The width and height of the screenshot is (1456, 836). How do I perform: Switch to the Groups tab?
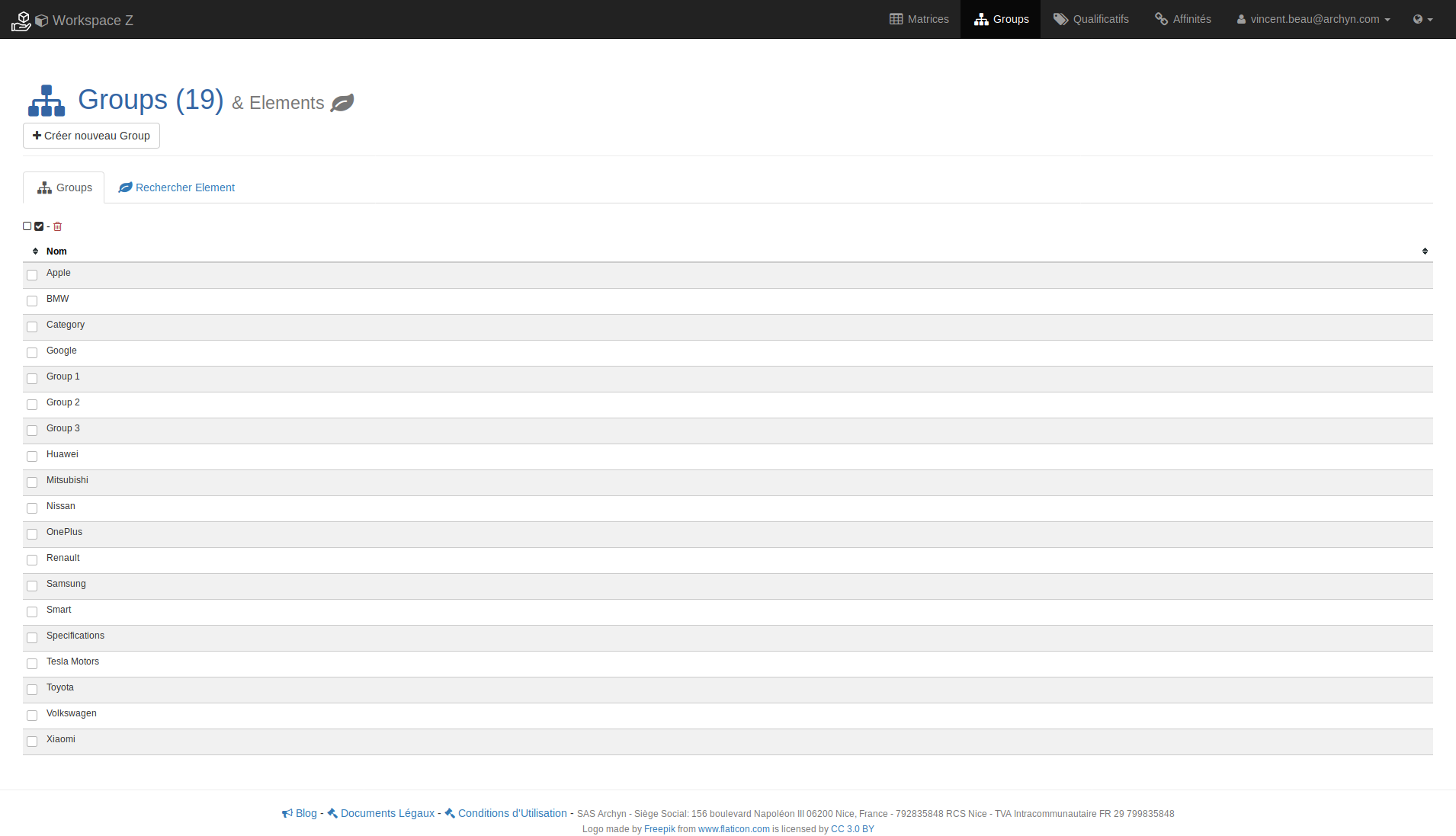[64, 187]
